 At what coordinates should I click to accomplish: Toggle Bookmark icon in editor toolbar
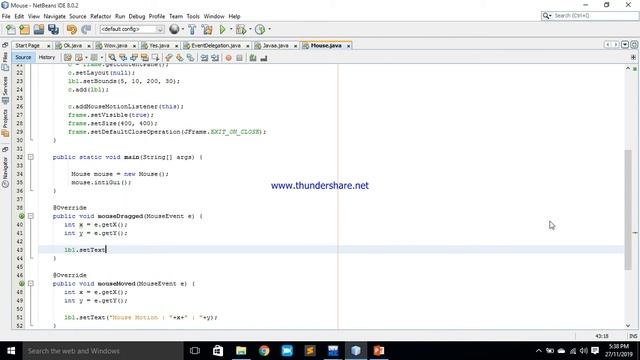click(191, 58)
